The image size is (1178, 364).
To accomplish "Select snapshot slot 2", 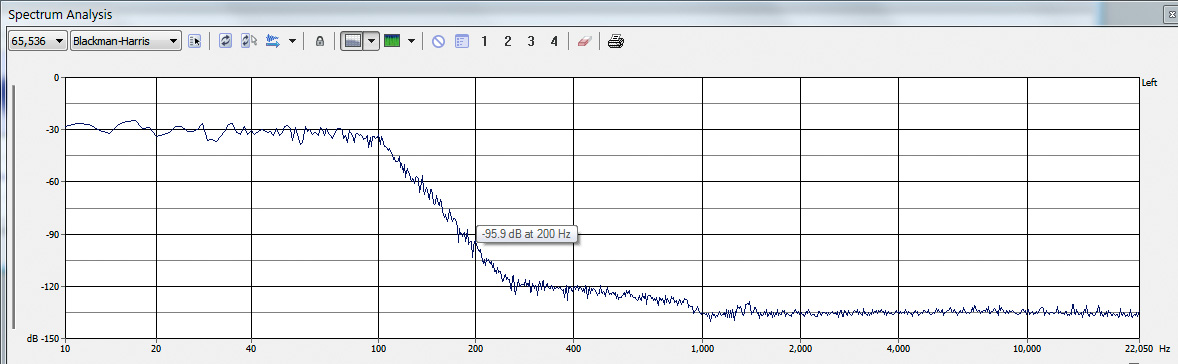I will (x=508, y=41).
